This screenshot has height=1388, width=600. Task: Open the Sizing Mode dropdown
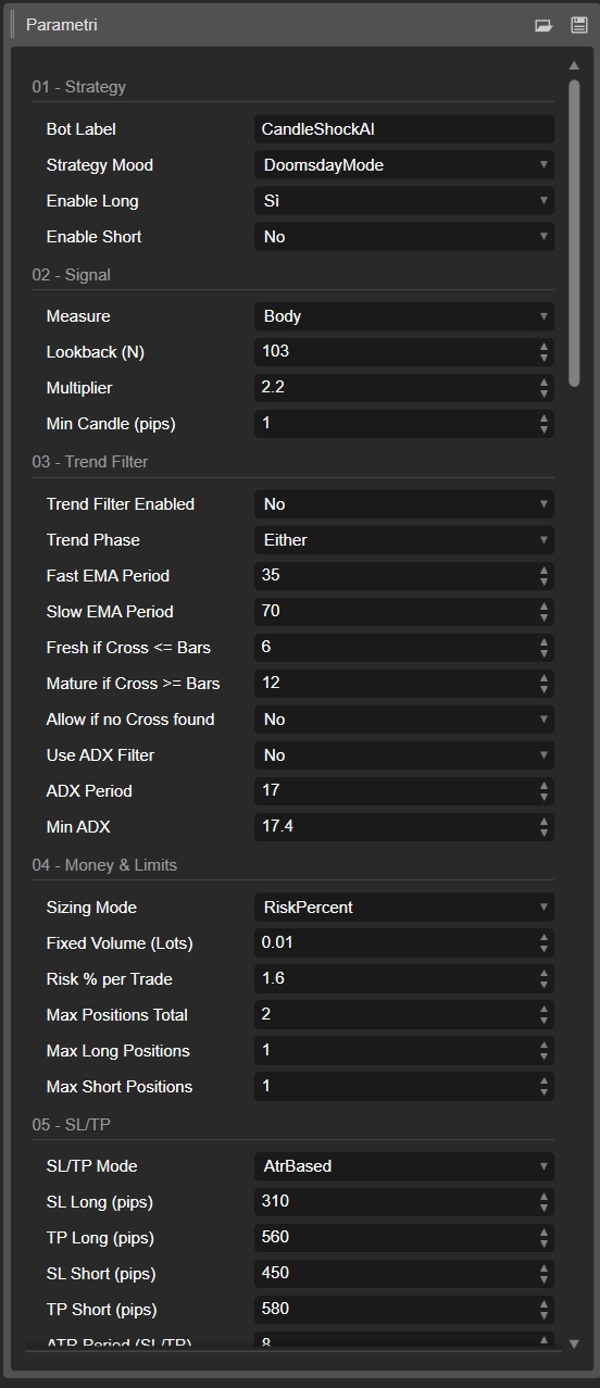[403, 907]
